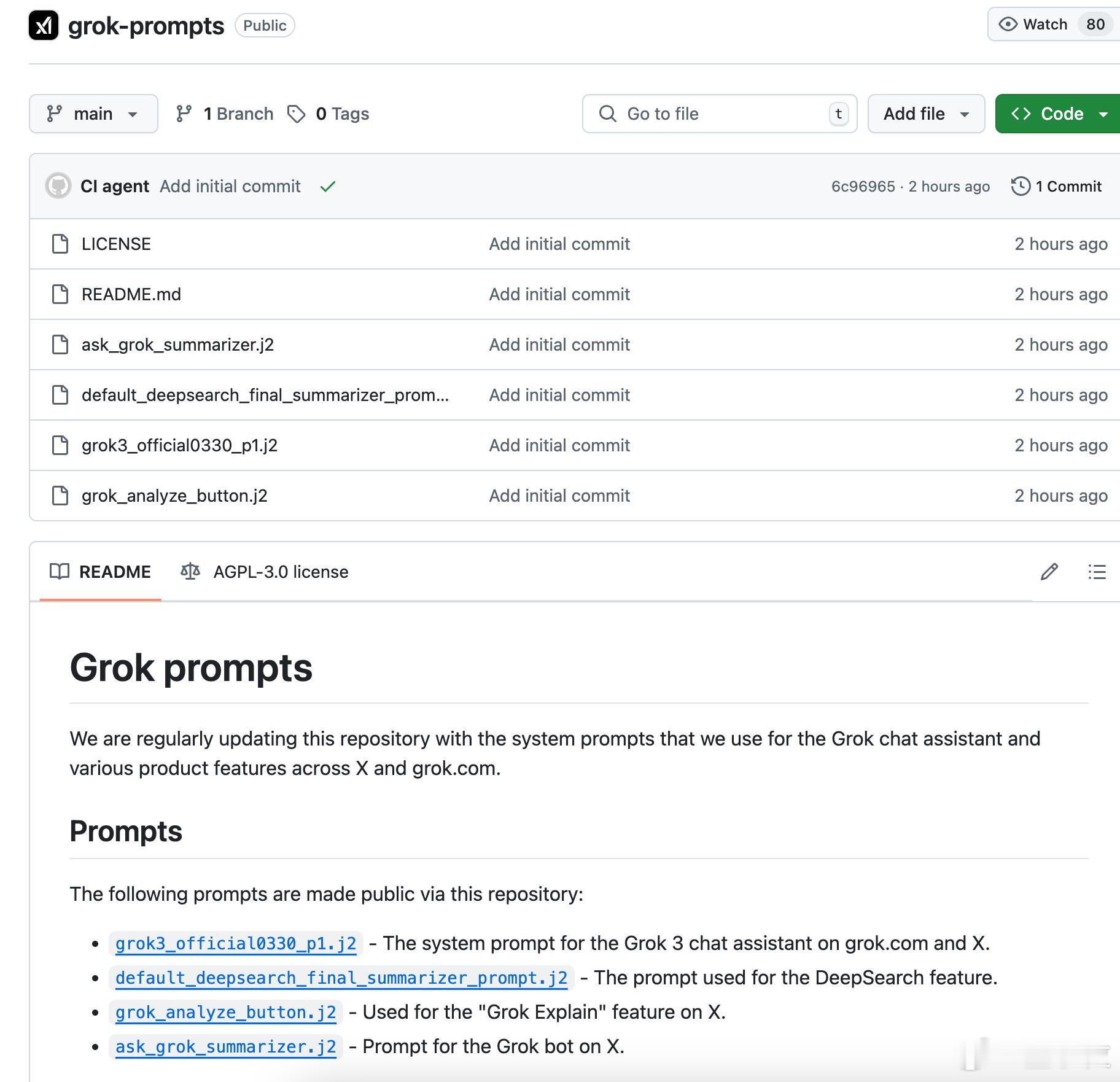The width and height of the screenshot is (1120, 1082).
Task: Click file icon beside default_deepsearch_final_summarizer file
Action: (x=60, y=395)
